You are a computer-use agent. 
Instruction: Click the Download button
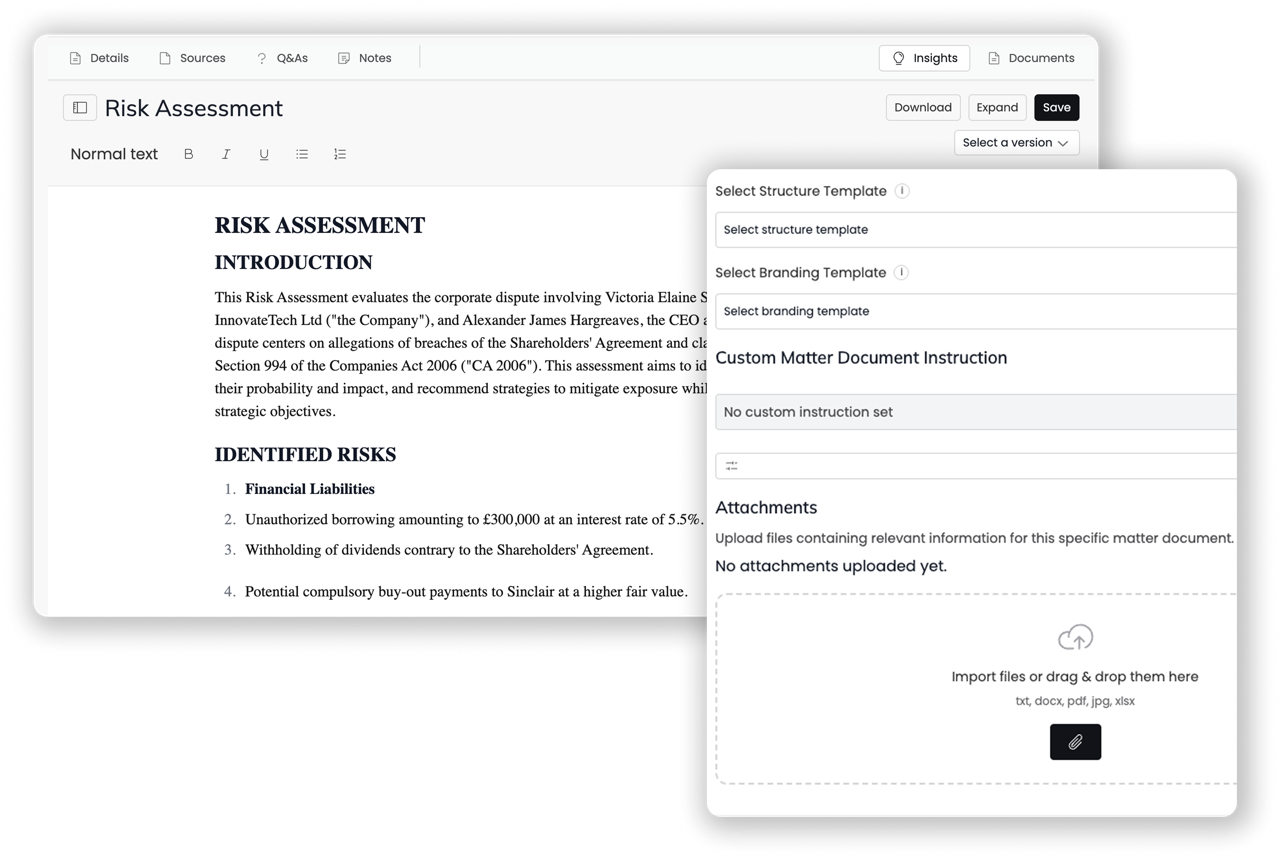[x=922, y=108]
